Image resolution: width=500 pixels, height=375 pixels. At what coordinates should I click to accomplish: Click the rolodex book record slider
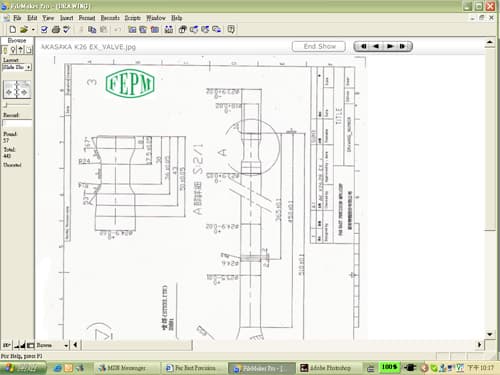click(17, 89)
